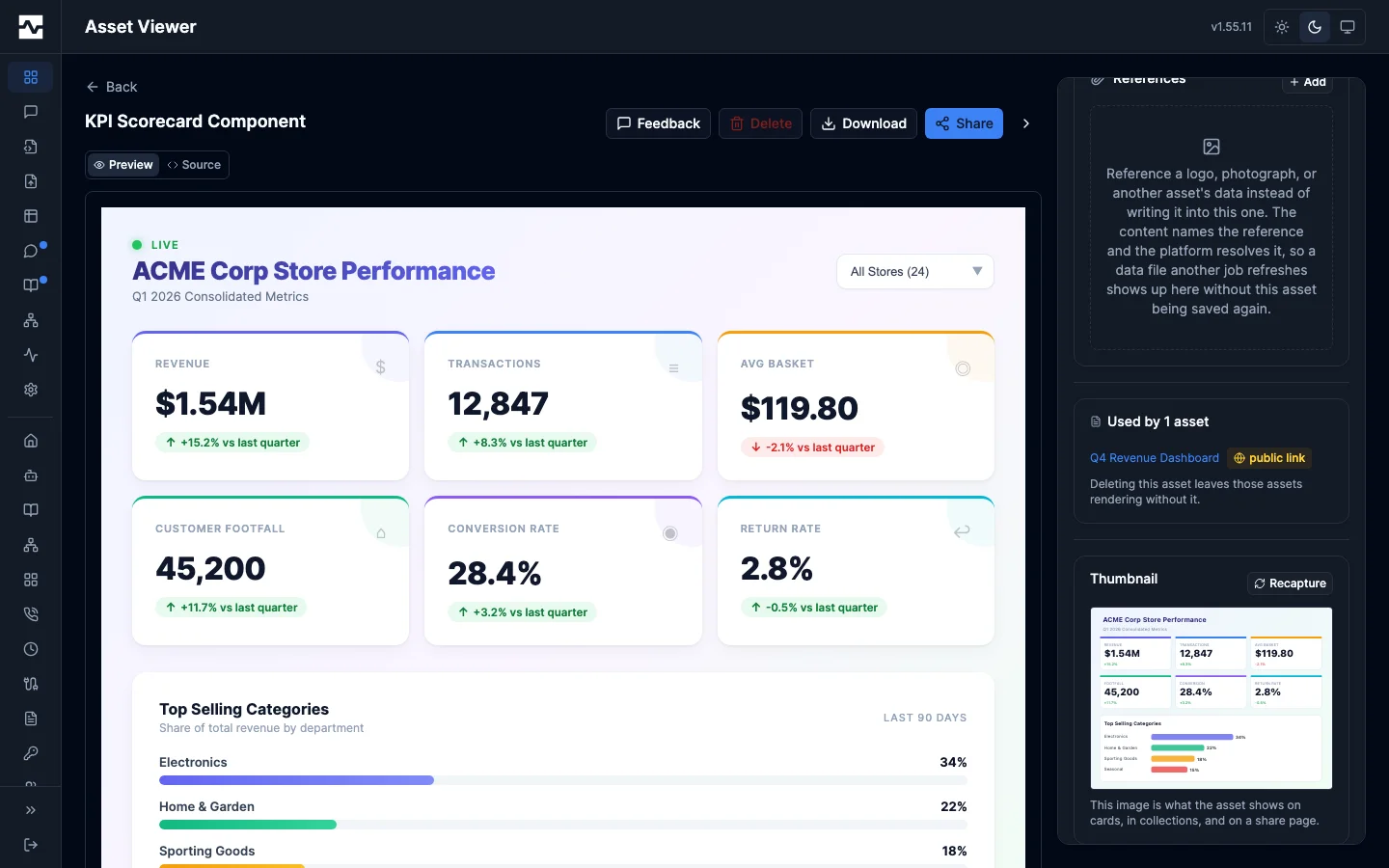Open the book icon with blue dot
This screenshot has height=868, width=1389.
31,285
